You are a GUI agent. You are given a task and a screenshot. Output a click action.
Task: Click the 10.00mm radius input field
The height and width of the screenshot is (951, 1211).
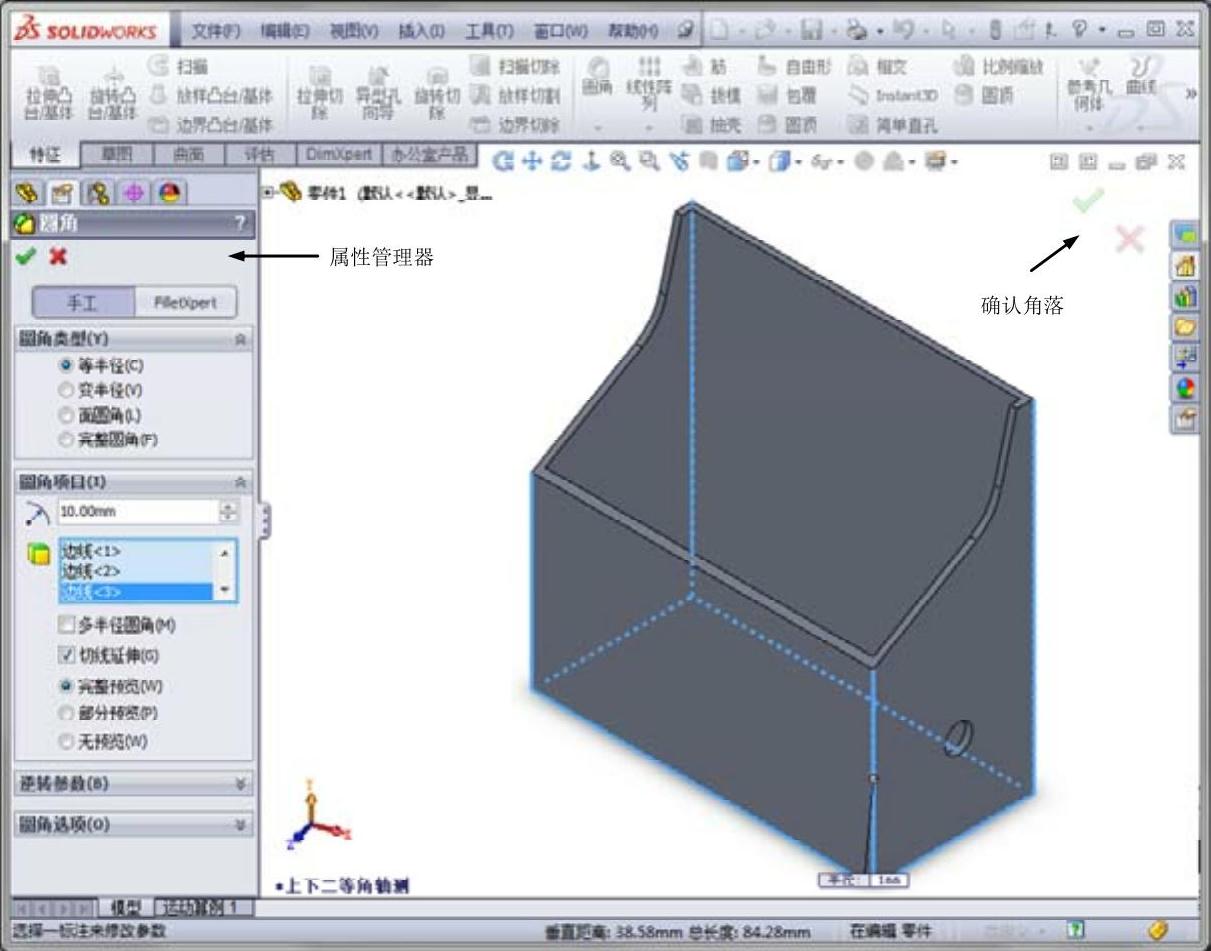137,512
